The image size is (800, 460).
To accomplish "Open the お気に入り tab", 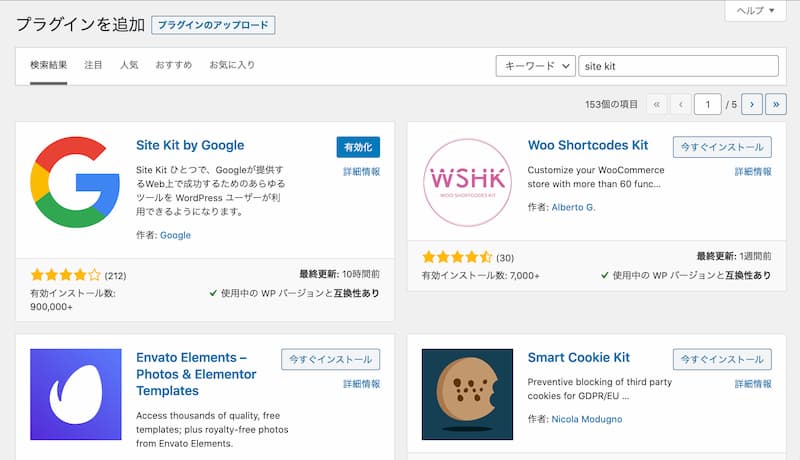I will click(x=232, y=65).
